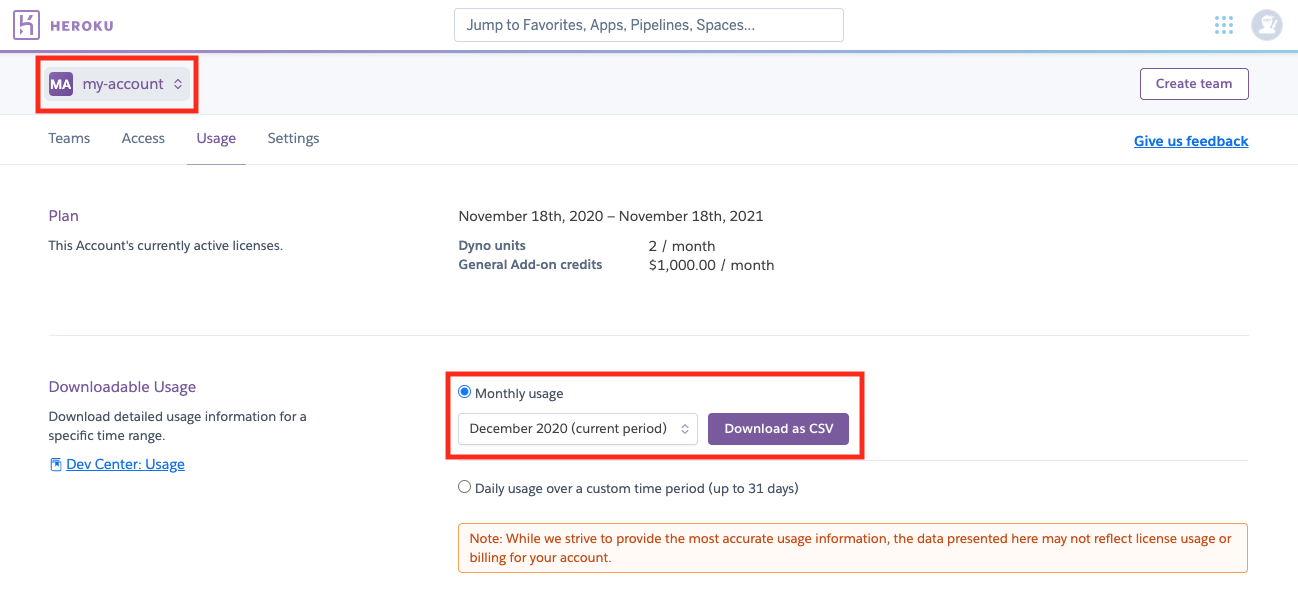
Task: Click the Dev Center document icon
Action: coord(56,464)
